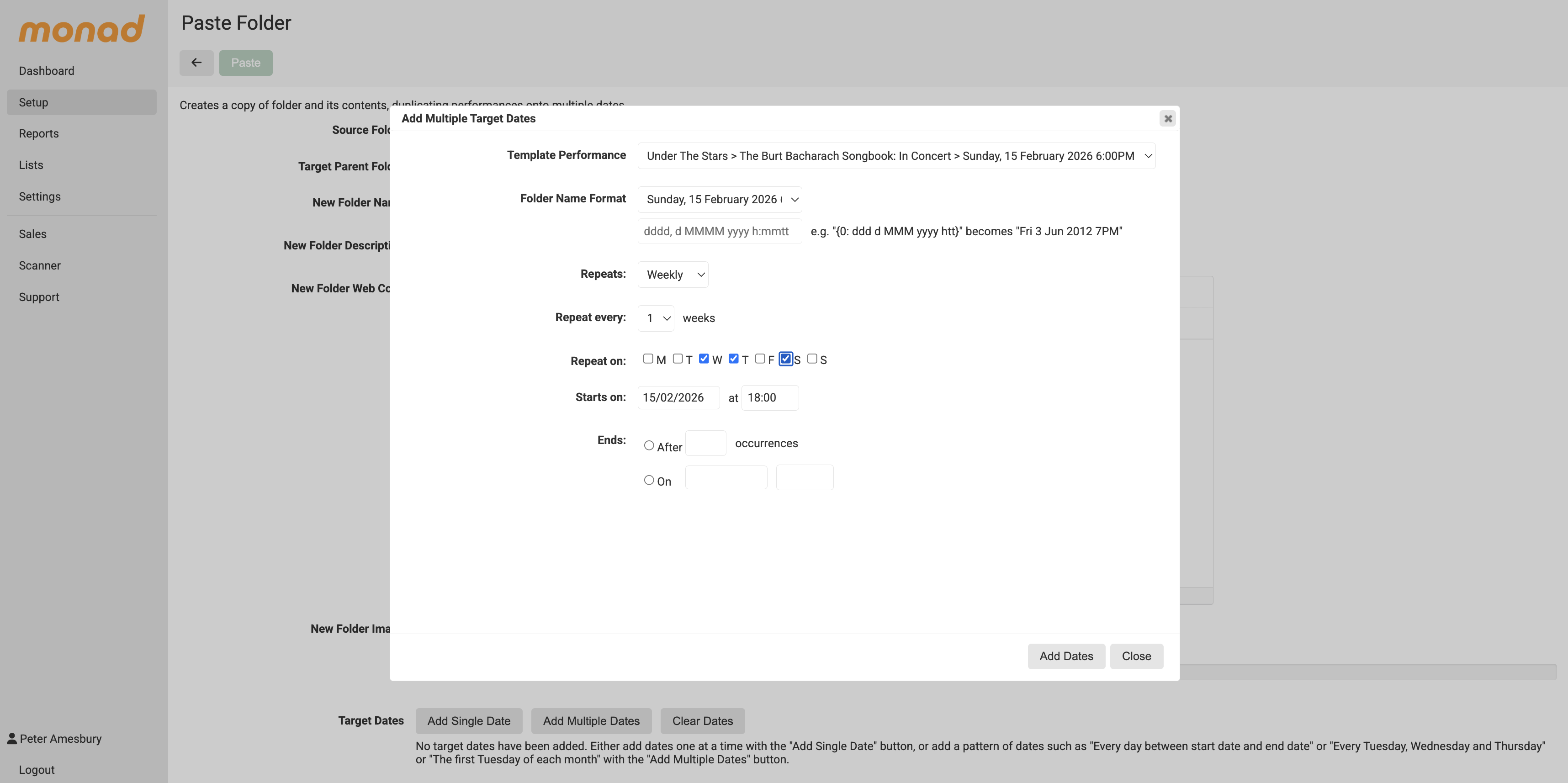Open the Repeats Weekly dropdown
The width and height of the screenshot is (1568, 783).
coord(673,275)
